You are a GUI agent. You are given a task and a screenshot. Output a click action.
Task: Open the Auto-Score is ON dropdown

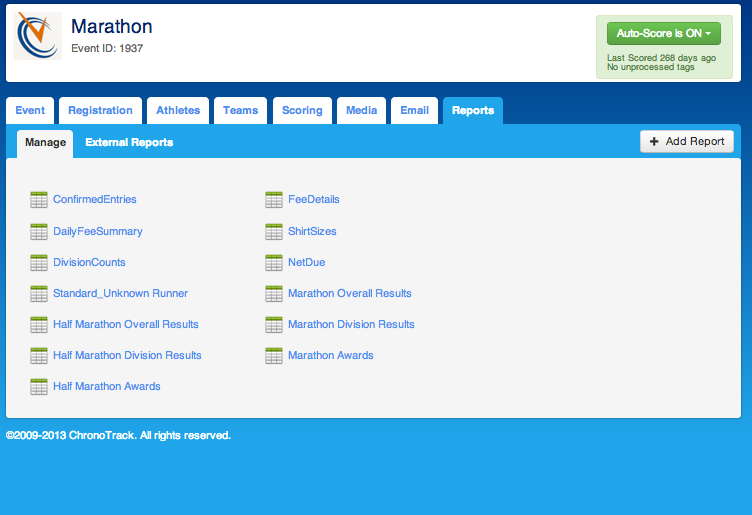tap(664, 34)
